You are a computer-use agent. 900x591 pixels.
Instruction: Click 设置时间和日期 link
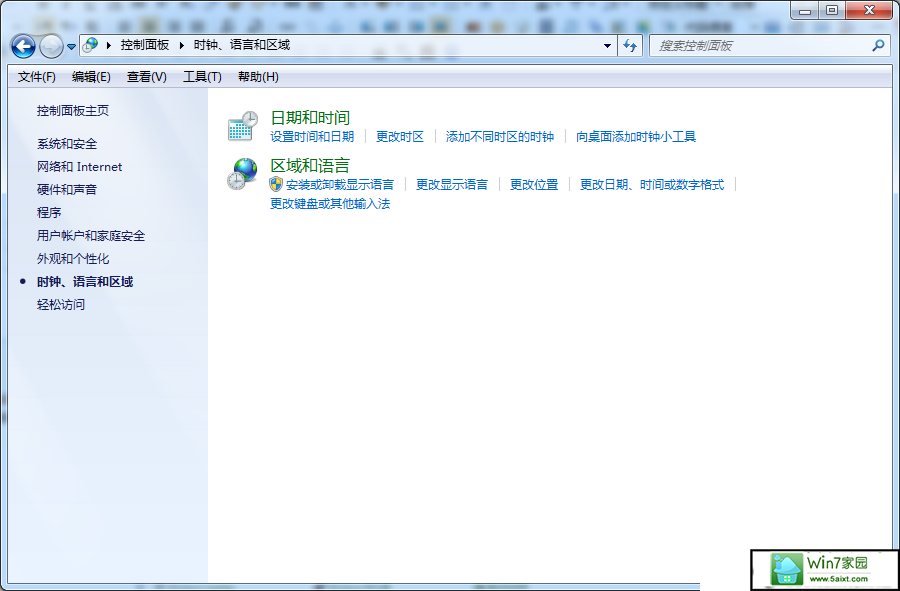pos(312,137)
